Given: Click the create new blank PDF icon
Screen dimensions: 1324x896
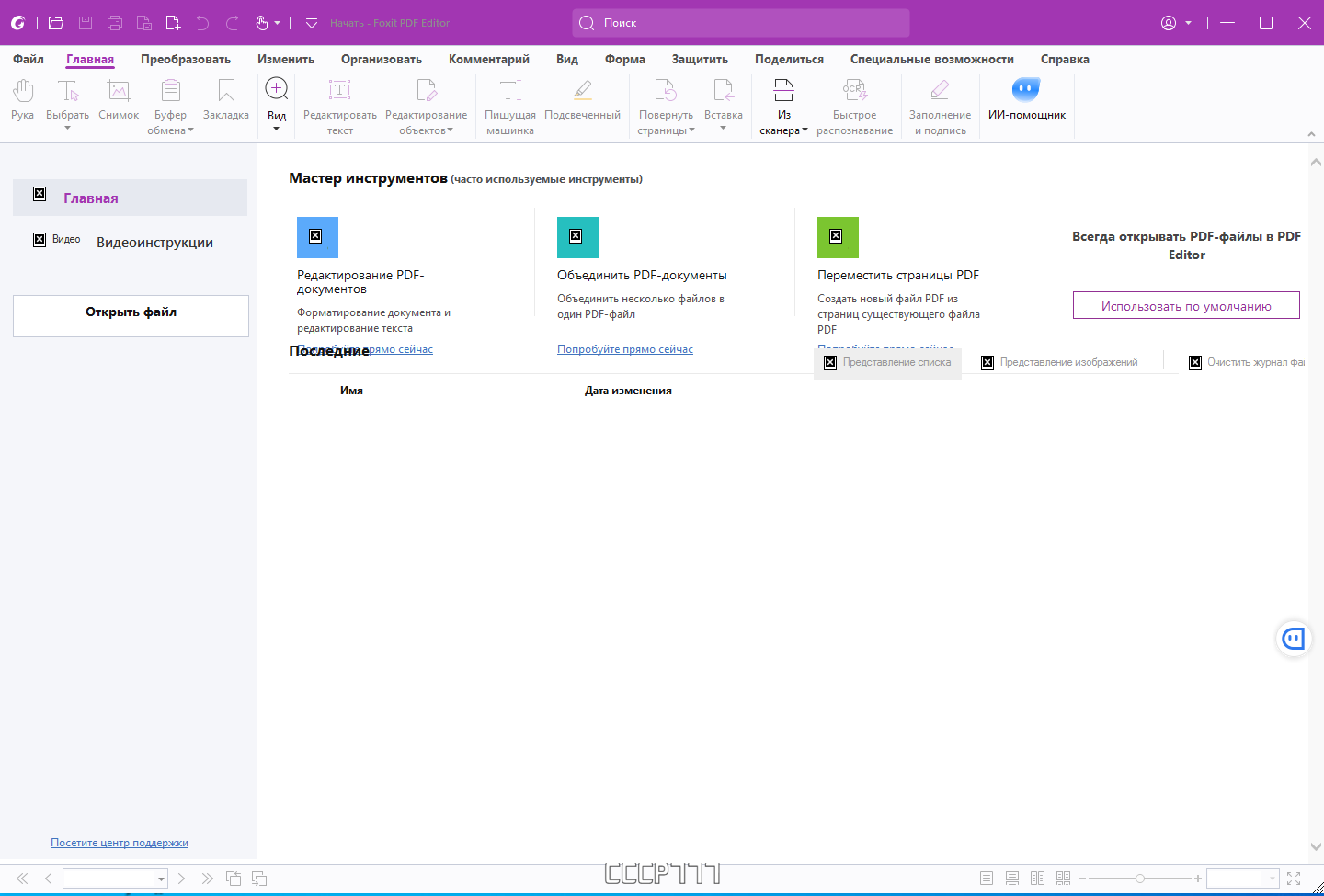Looking at the screenshot, I should point(173,23).
